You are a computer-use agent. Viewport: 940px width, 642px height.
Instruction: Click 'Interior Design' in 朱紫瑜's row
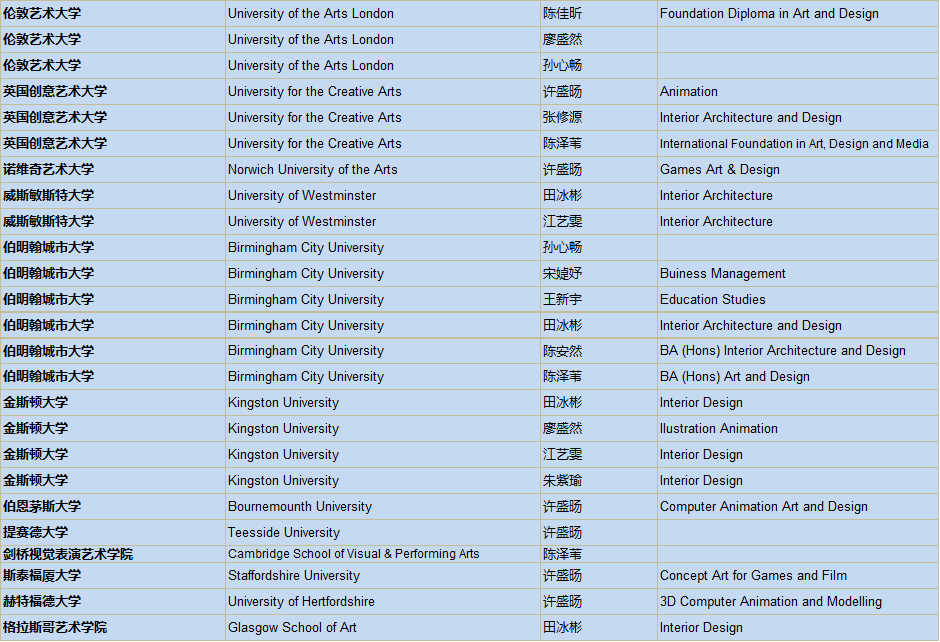(x=701, y=480)
